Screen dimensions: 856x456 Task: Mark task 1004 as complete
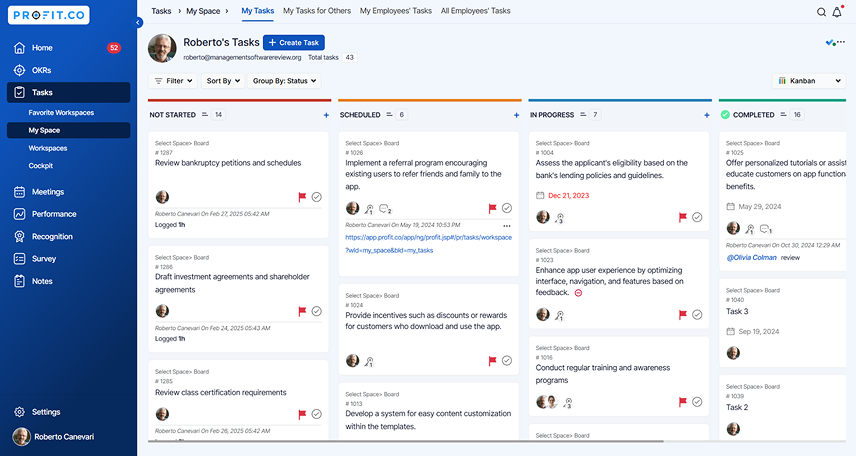coord(697,217)
